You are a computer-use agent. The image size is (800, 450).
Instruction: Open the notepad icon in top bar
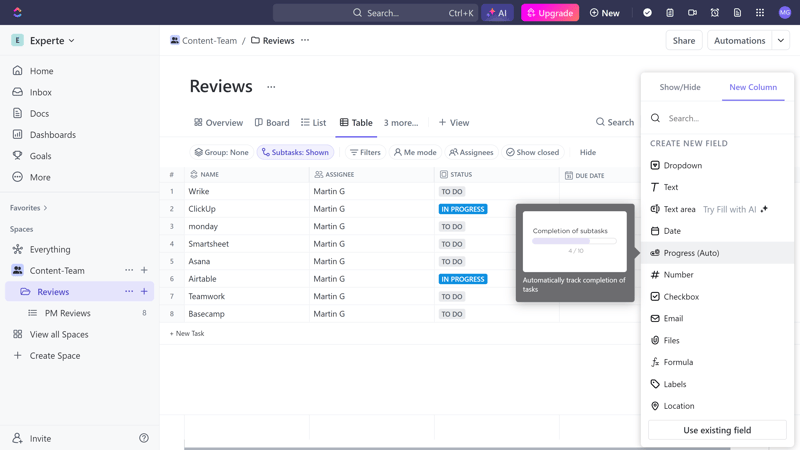[x=670, y=13]
